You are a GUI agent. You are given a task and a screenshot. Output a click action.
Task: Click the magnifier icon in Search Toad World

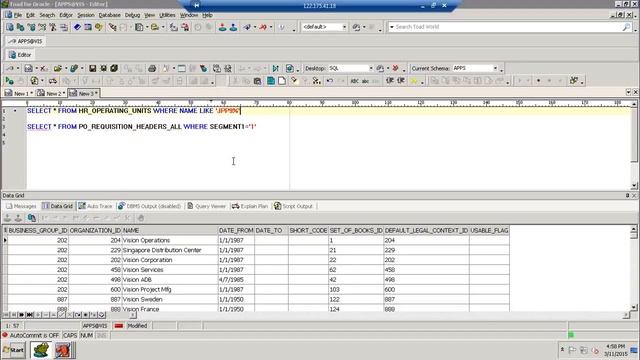tap(627, 27)
